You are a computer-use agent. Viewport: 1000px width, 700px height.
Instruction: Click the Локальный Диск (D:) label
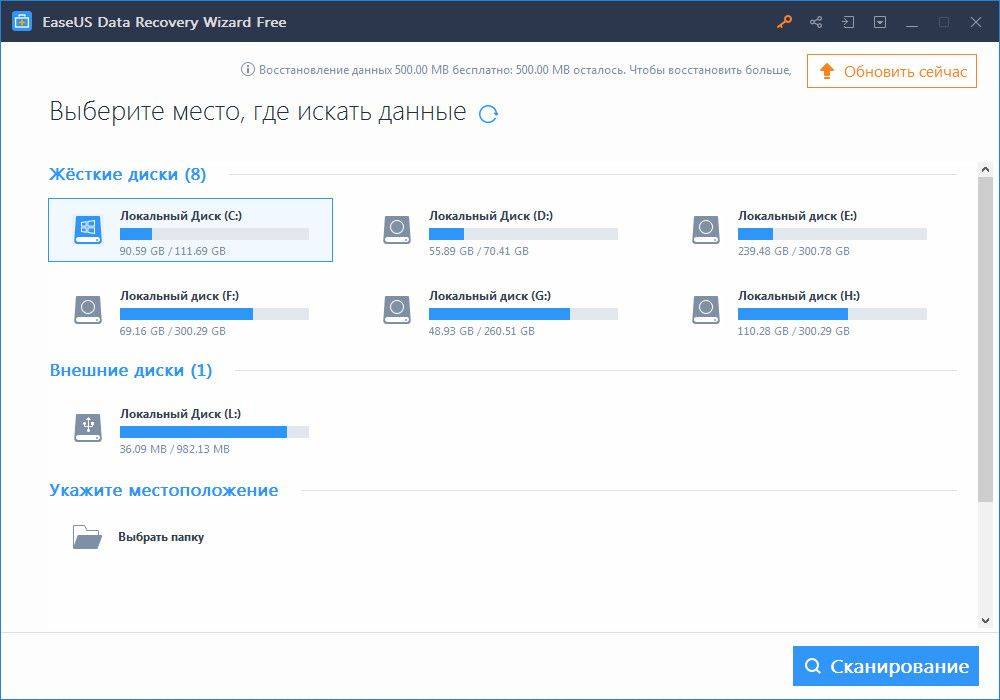point(491,215)
